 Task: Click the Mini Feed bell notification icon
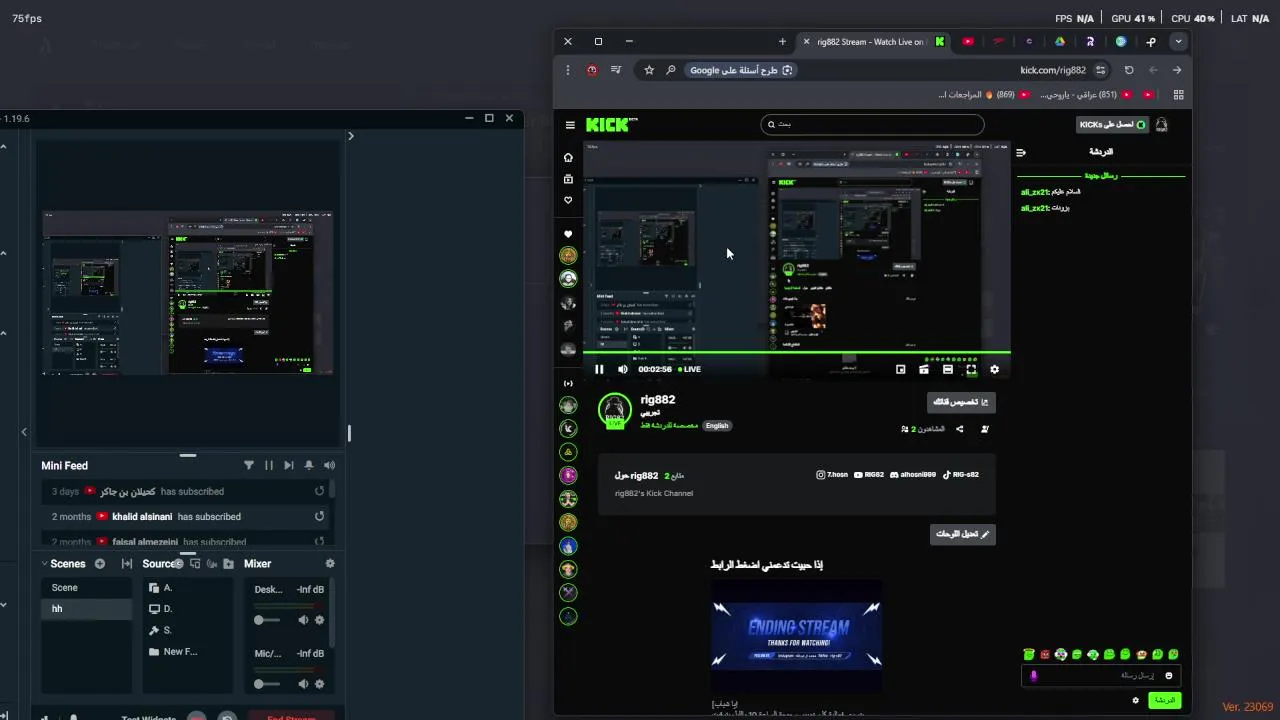click(309, 465)
